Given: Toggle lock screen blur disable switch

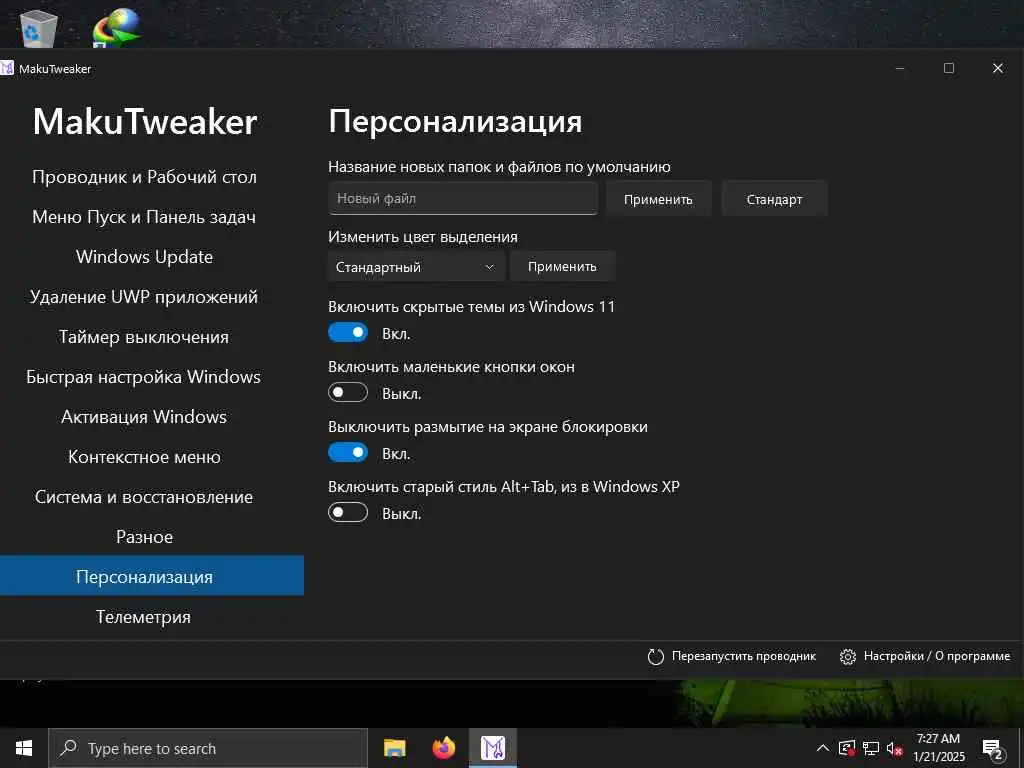Looking at the screenshot, I should click(348, 453).
